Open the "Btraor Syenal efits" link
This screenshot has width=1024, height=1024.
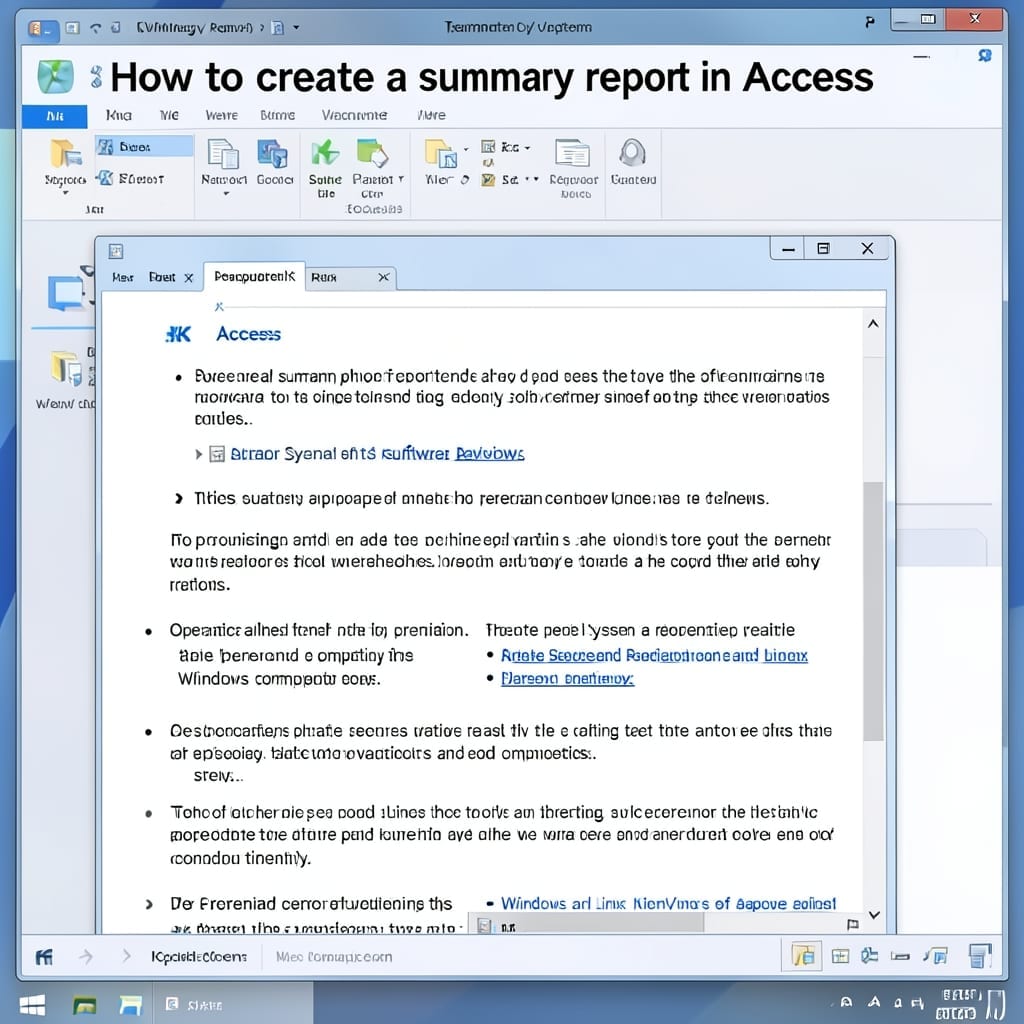coord(377,454)
